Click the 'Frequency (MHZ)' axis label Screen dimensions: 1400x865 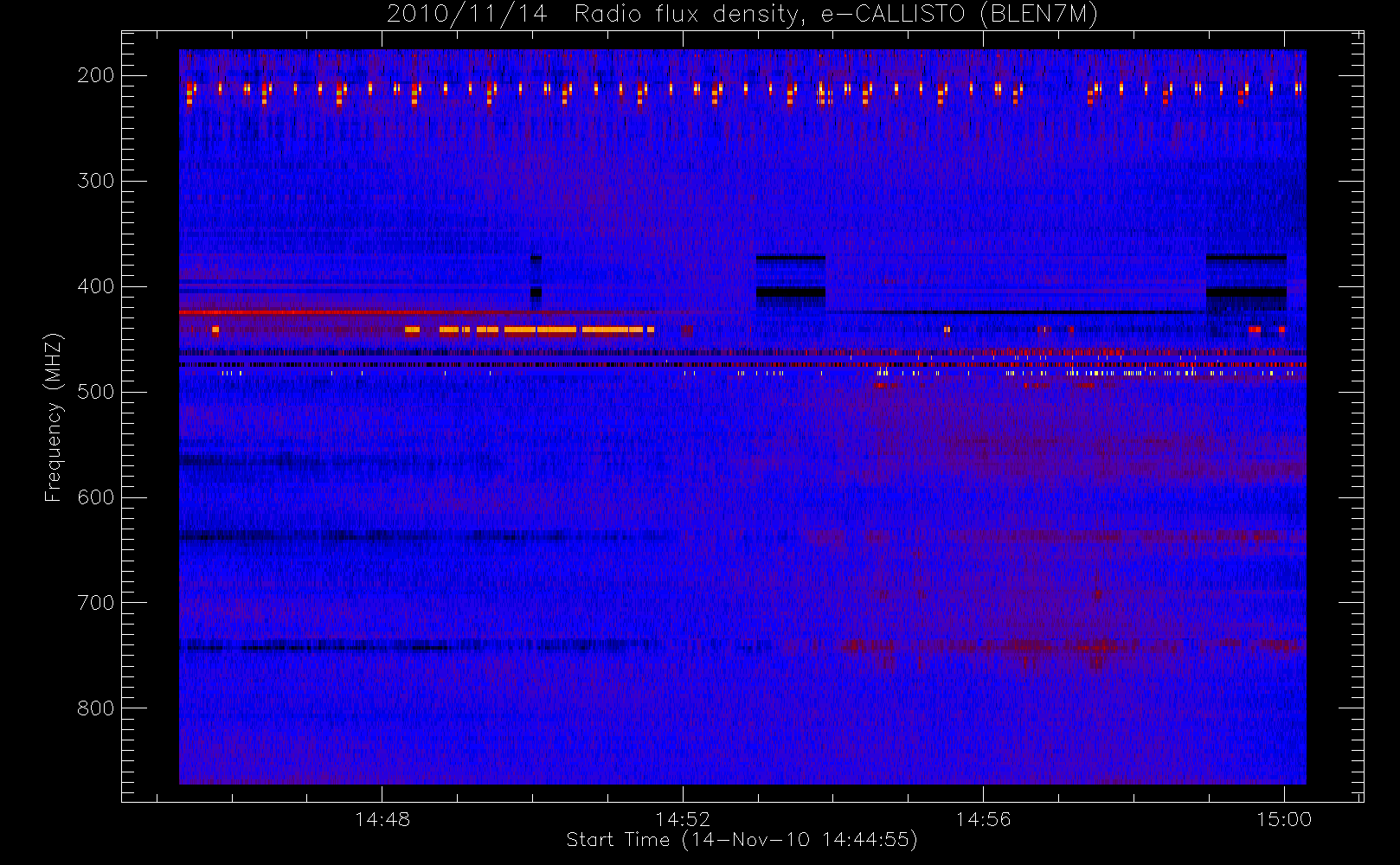click(54, 417)
